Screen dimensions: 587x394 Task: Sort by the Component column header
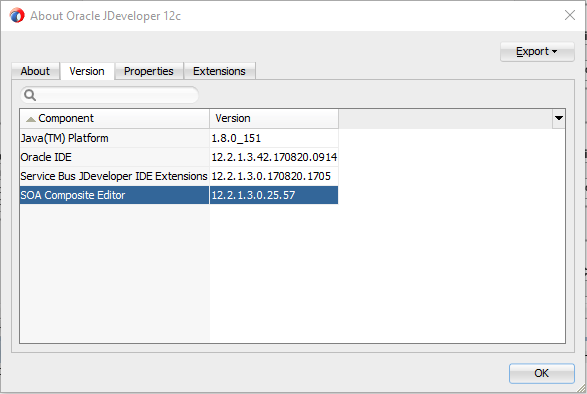(x=115, y=118)
